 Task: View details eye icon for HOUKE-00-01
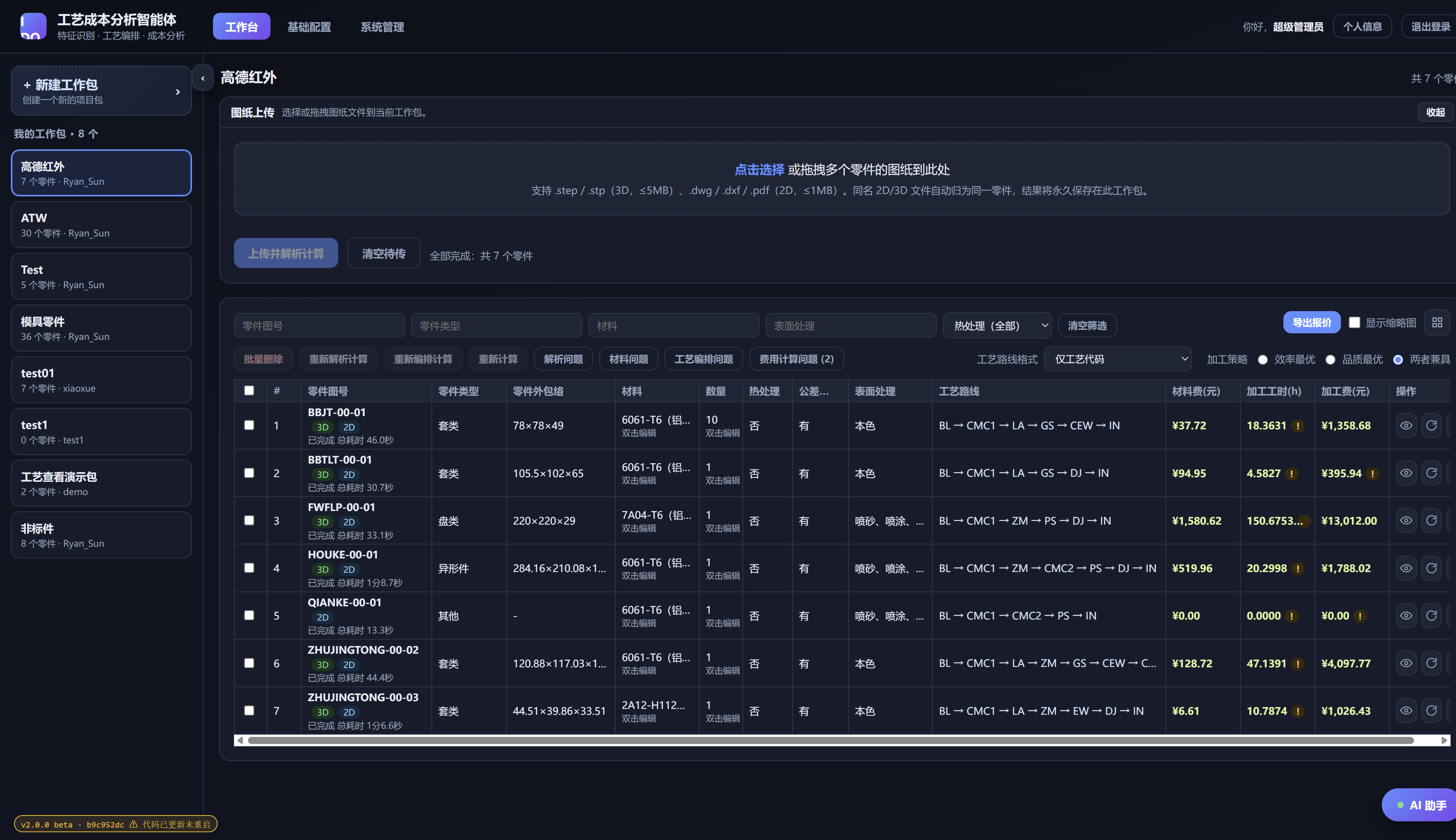[x=1406, y=568]
